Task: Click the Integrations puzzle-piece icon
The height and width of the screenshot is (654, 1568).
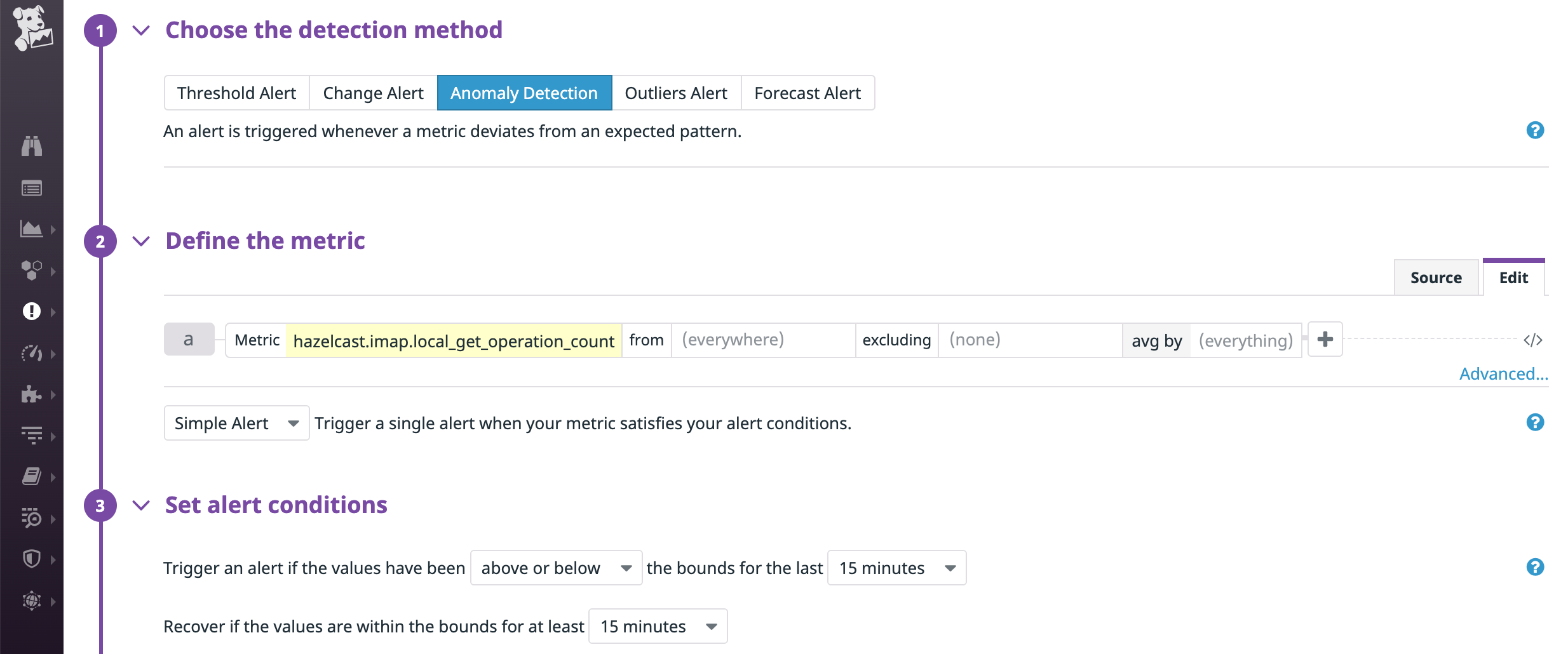Action: tap(32, 394)
